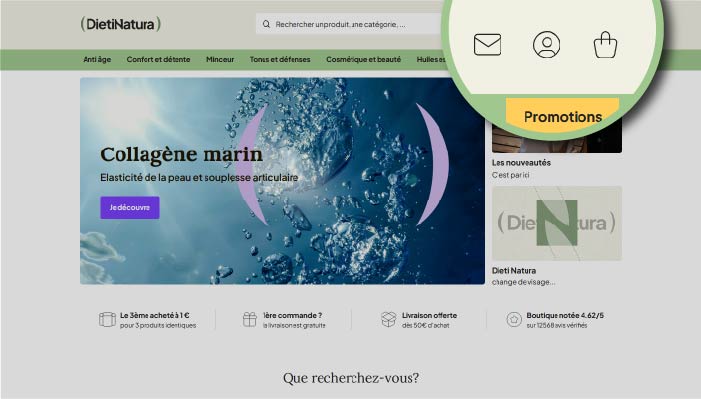This screenshot has height=399, width=701.
Task: Click the Je découvre button
Action: pos(130,208)
